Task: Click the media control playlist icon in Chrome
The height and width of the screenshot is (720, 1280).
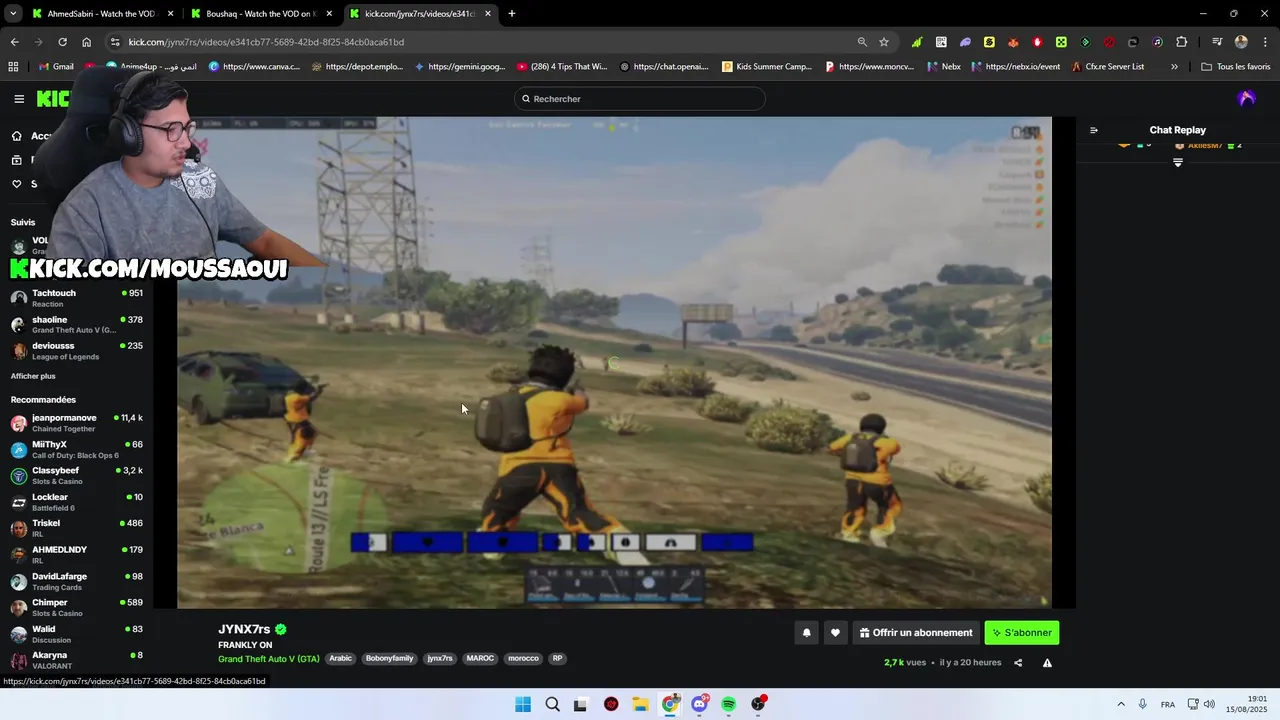Action: [x=1217, y=42]
